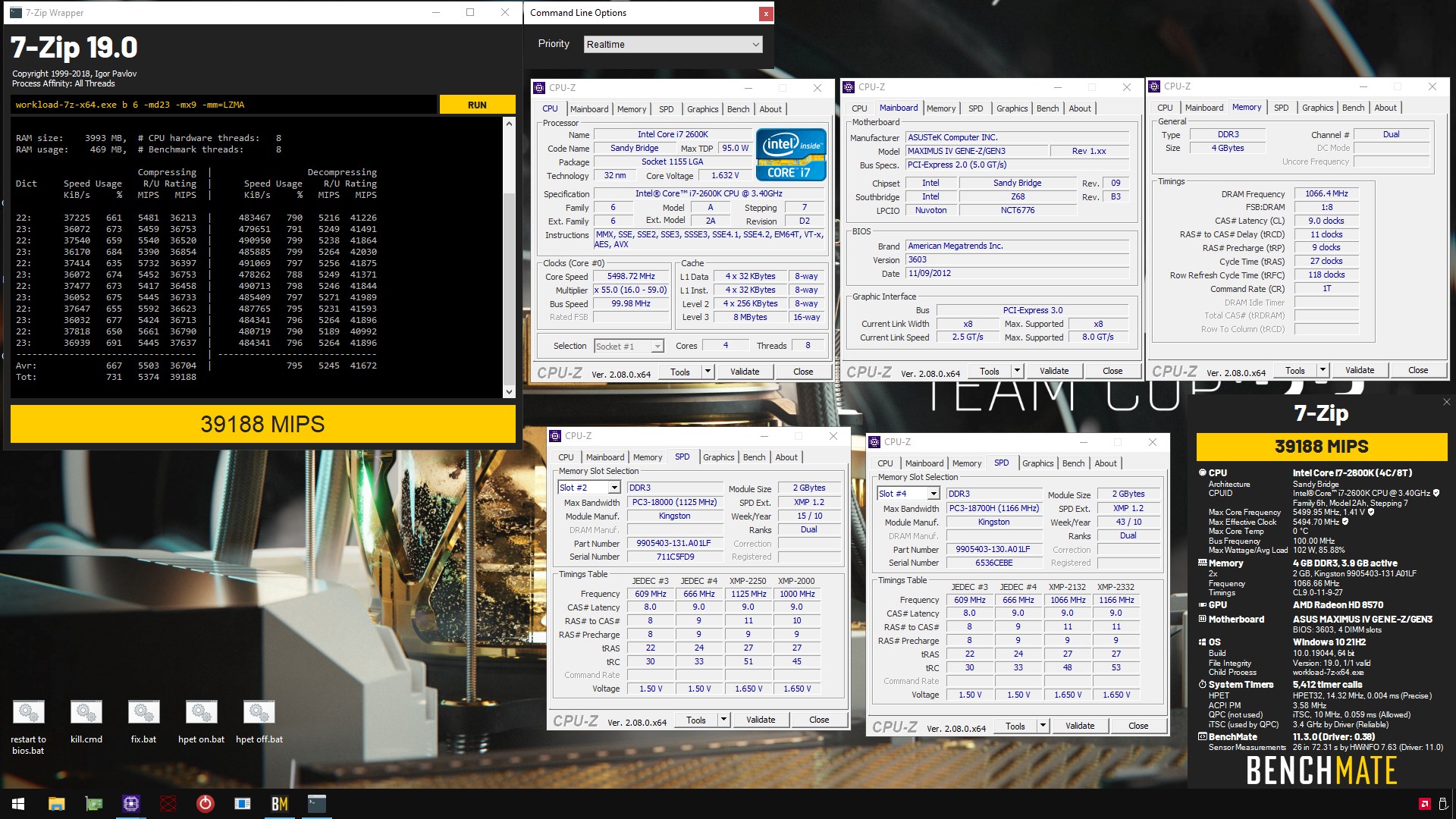The image size is (1456, 819).
Task: Open the green graphics card taskbar icon
Action: click(x=94, y=804)
